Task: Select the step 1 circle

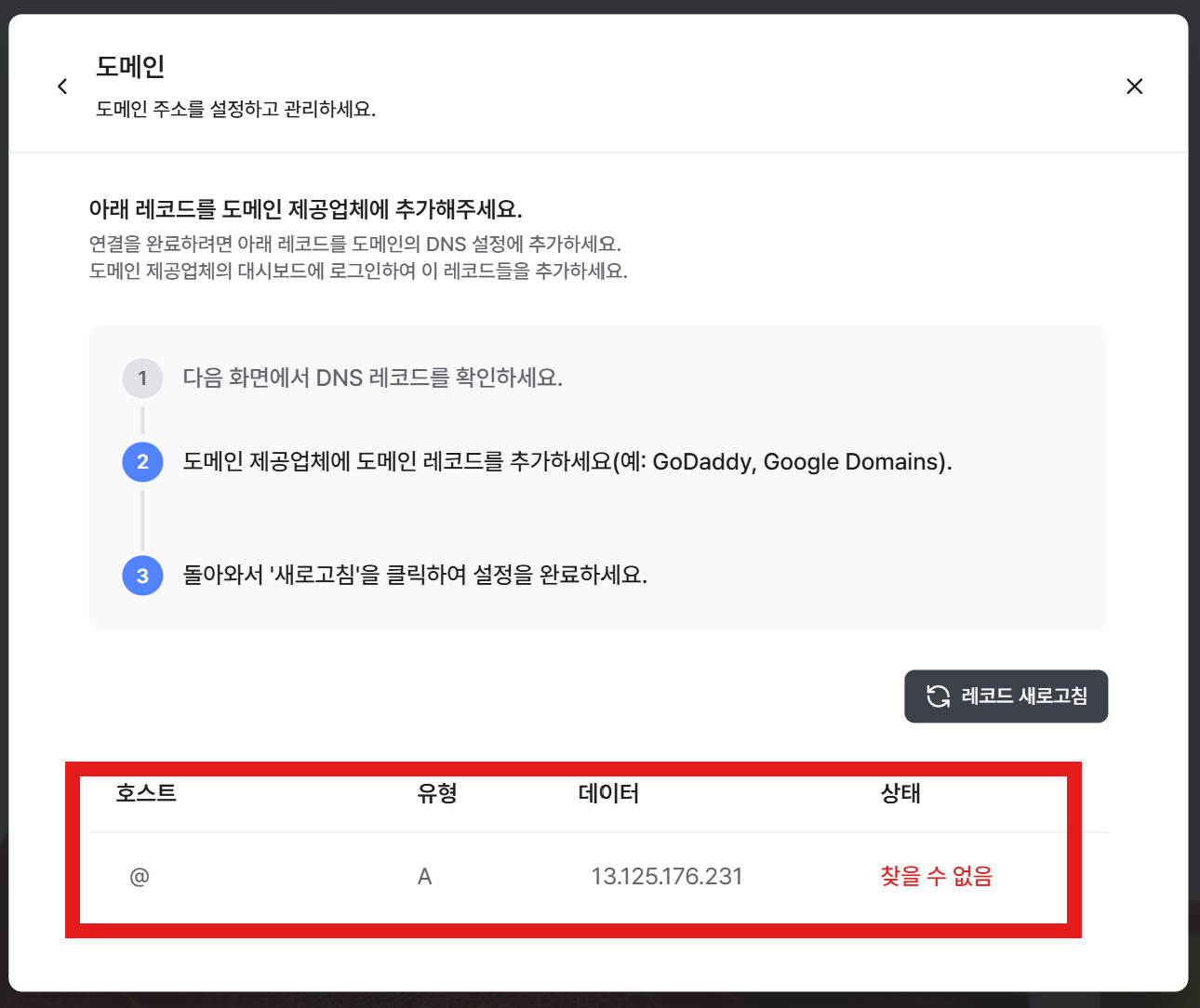Action: click(142, 378)
